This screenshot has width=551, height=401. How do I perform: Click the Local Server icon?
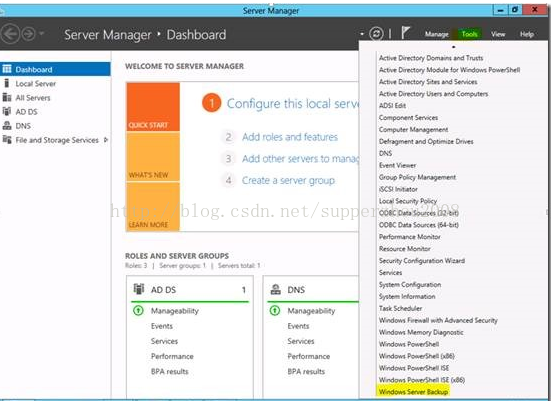6,83
